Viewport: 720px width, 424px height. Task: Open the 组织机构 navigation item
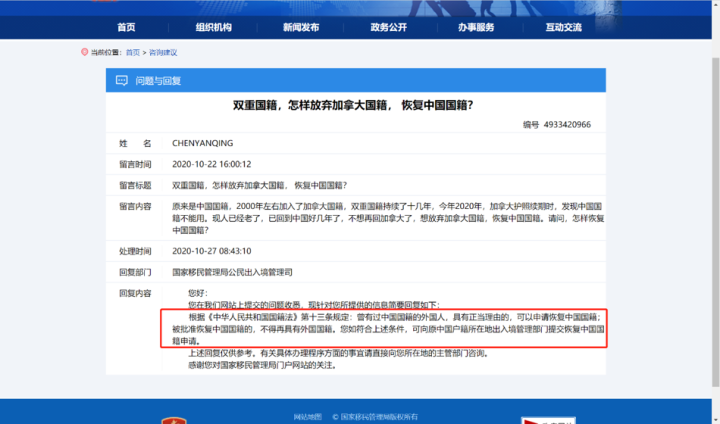[x=214, y=28]
